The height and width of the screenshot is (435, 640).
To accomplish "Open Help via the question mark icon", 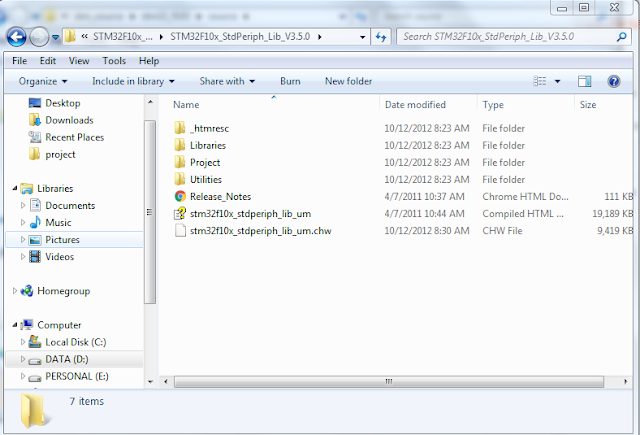I will pyautogui.click(x=613, y=81).
